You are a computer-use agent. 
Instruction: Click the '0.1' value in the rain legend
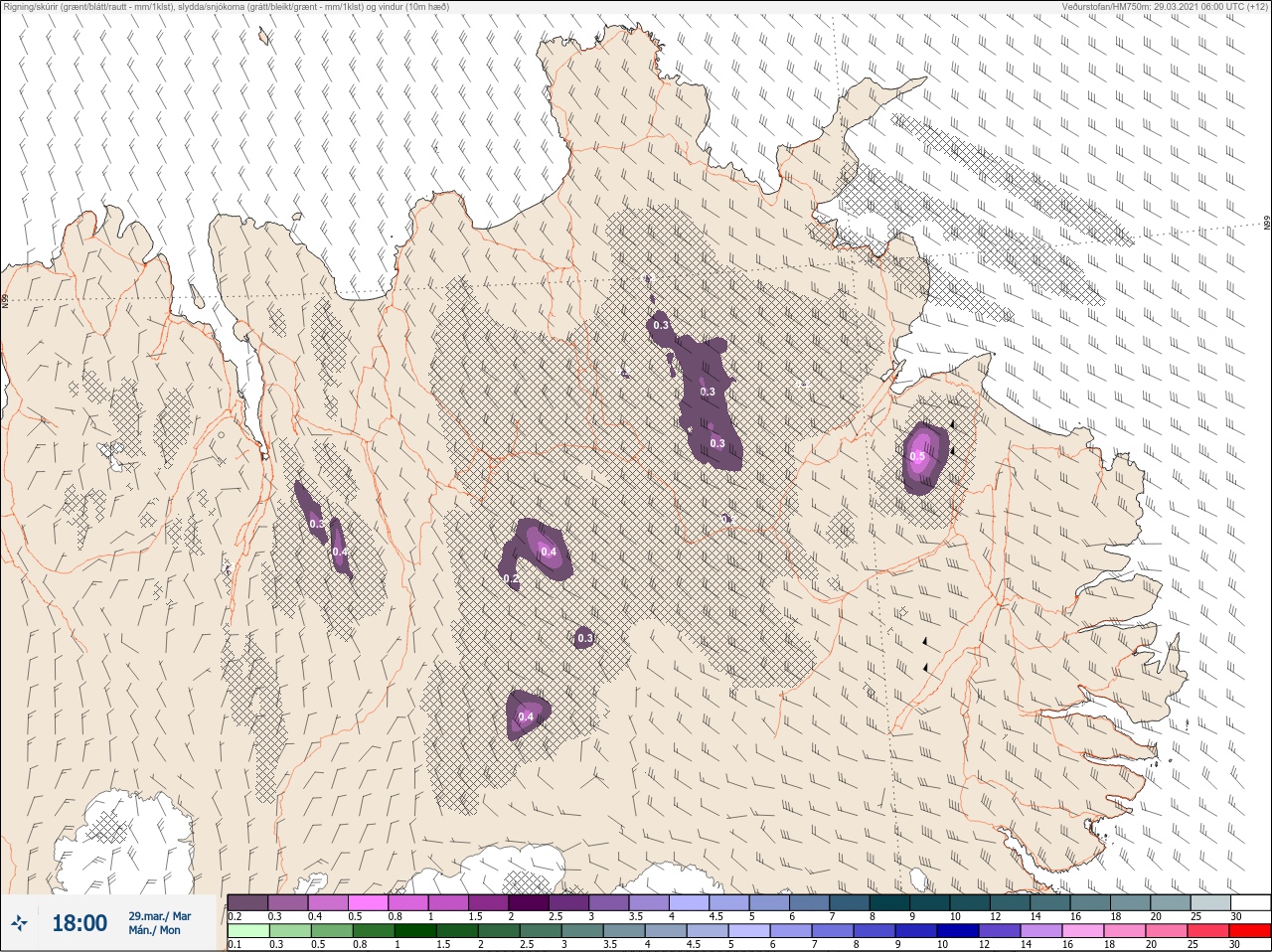coord(235,945)
